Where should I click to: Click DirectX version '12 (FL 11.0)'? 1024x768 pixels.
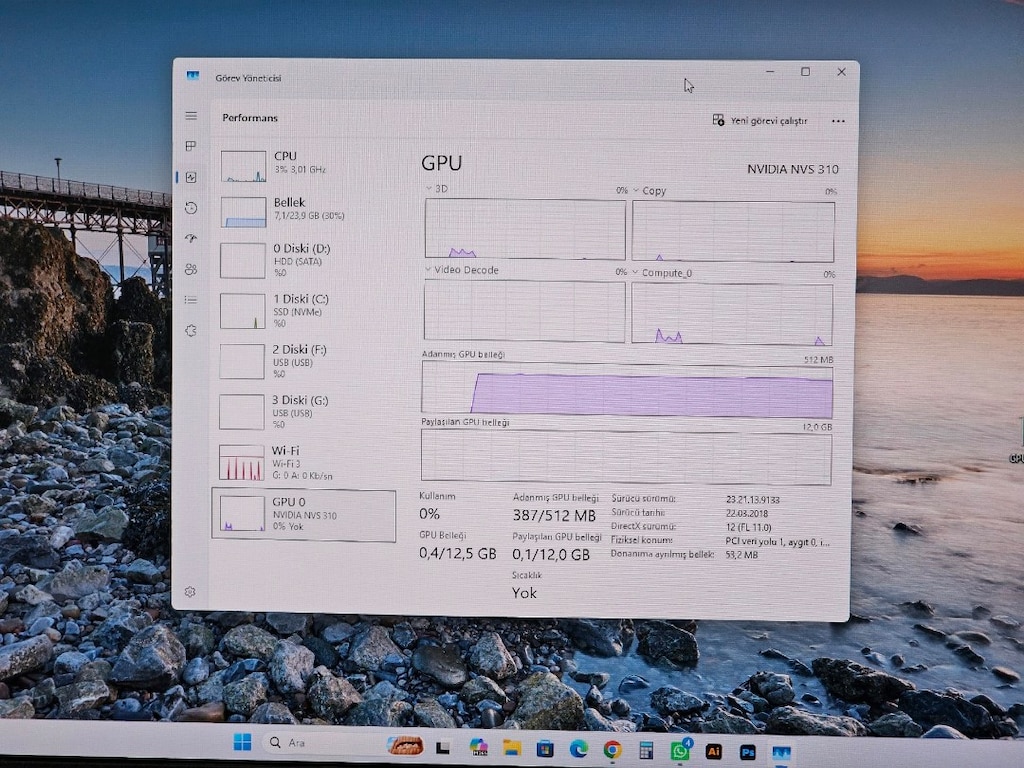[748, 527]
